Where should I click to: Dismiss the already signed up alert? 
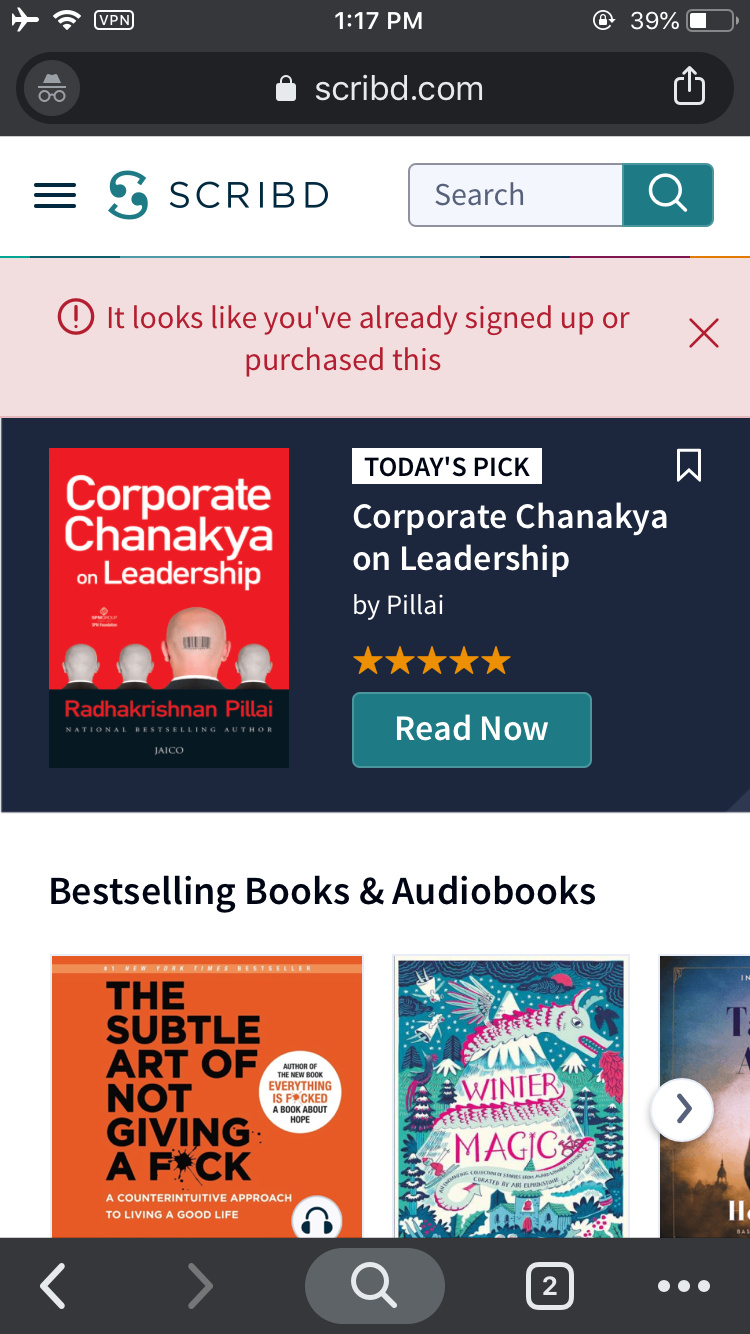pyautogui.click(x=704, y=334)
